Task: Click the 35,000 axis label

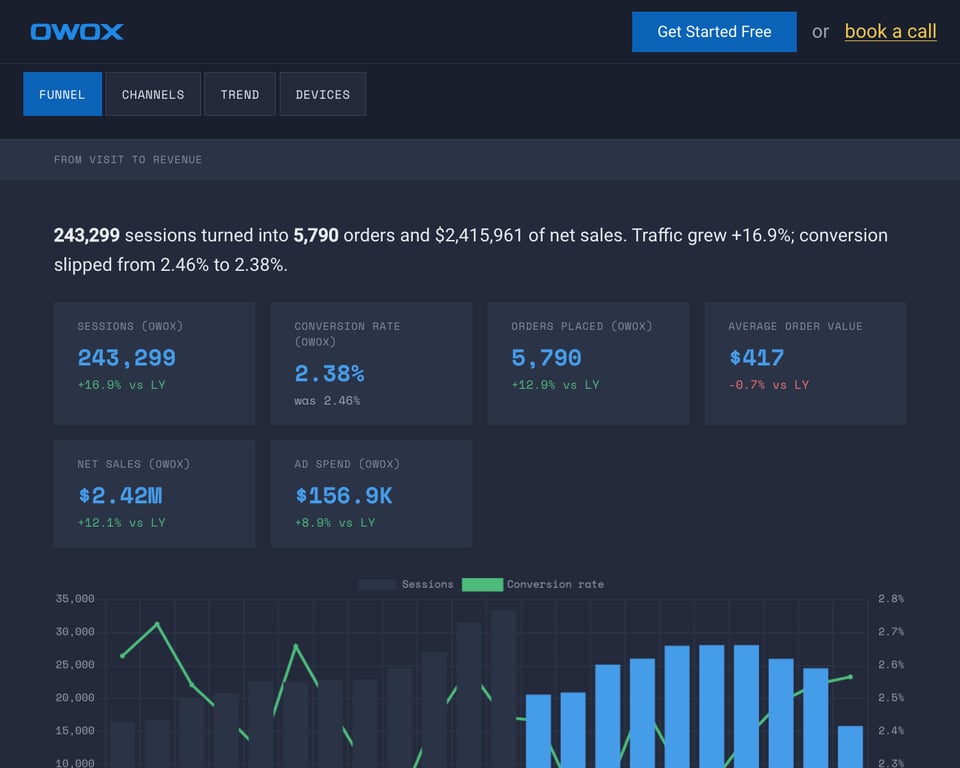Action: [75, 598]
